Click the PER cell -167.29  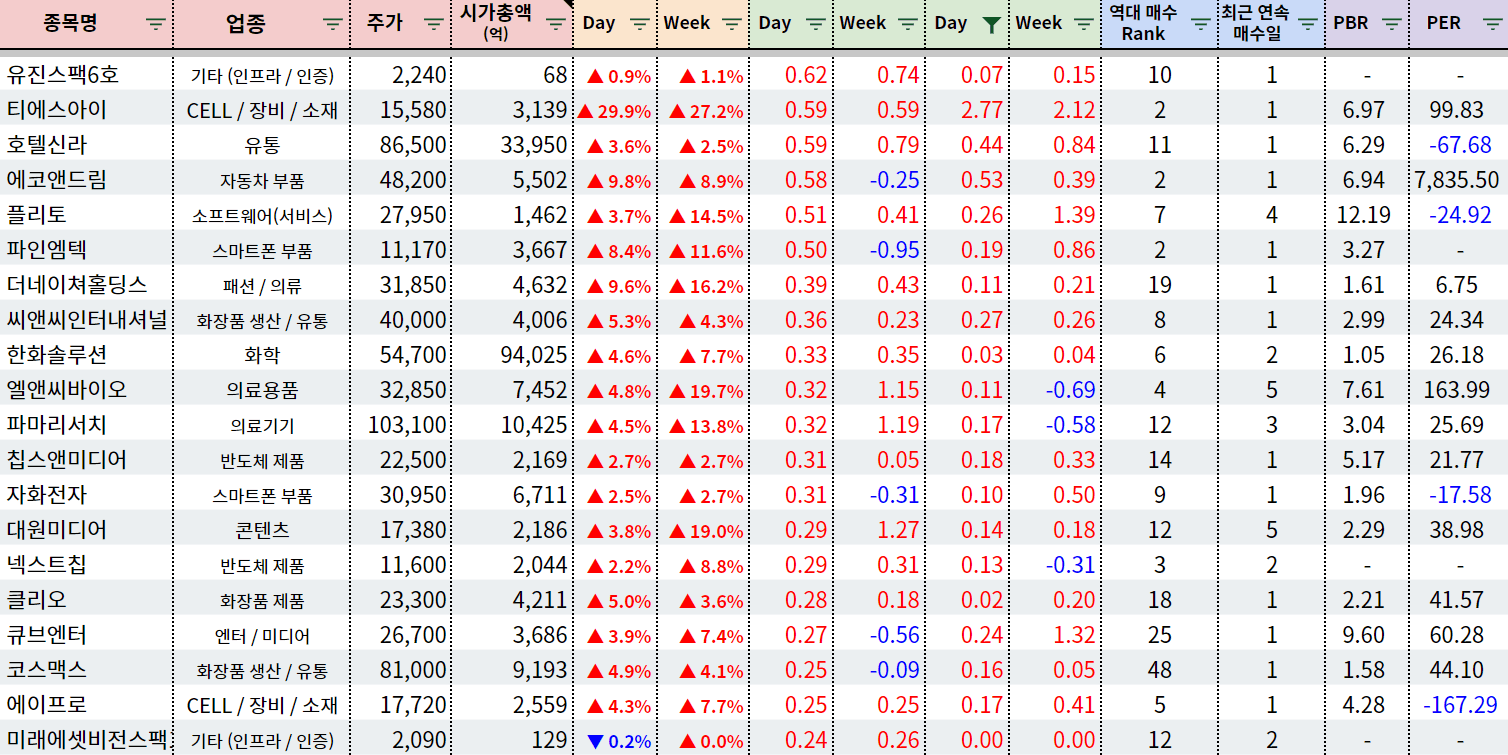coord(1457,705)
